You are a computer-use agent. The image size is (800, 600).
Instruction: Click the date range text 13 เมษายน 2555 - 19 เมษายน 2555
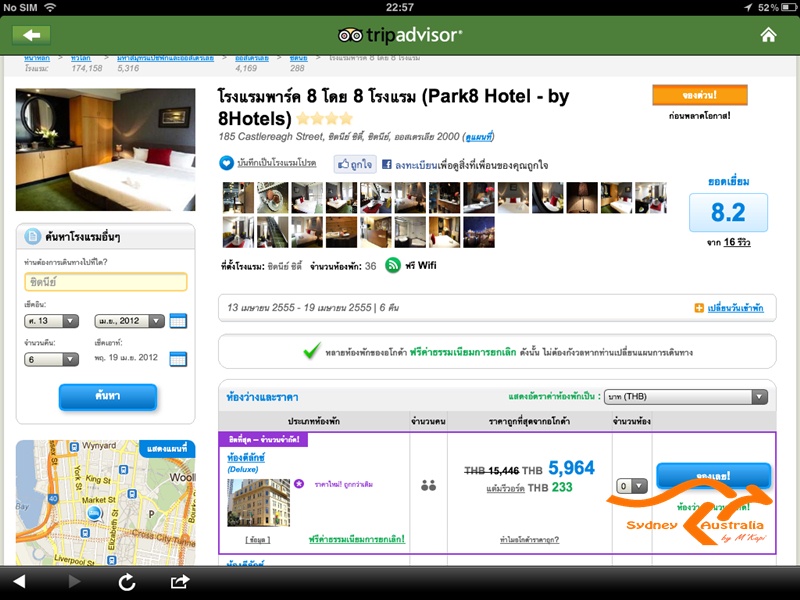299,308
